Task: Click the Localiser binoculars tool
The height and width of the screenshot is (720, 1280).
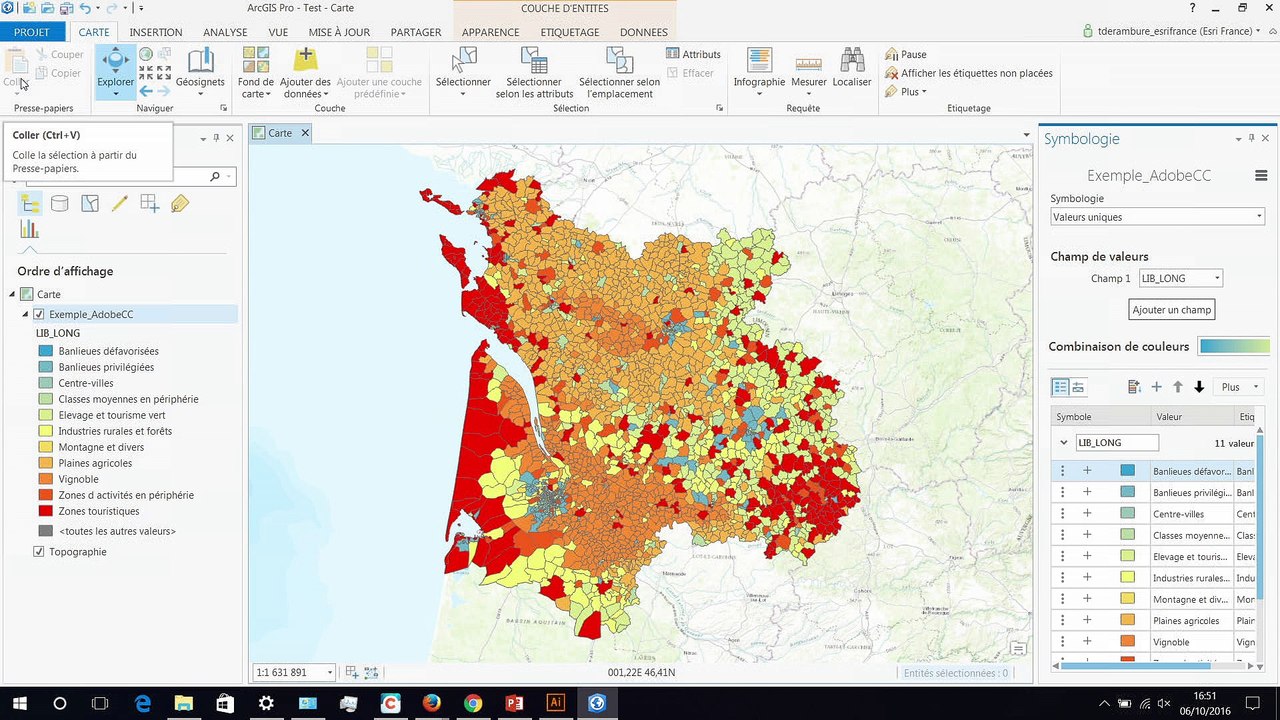Action: pyautogui.click(x=852, y=68)
